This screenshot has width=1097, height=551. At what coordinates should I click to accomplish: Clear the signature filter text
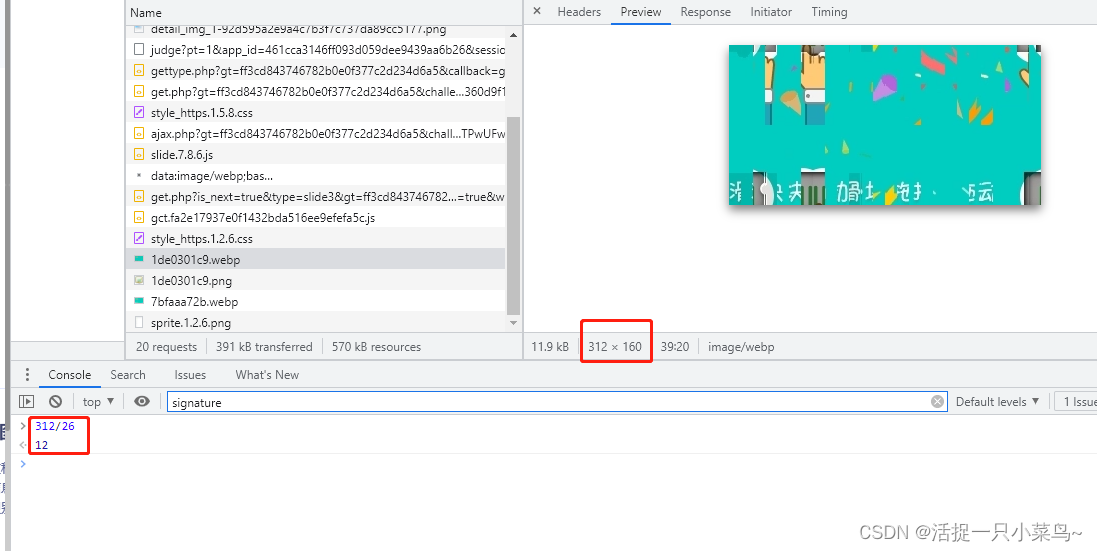[x=937, y=402]
